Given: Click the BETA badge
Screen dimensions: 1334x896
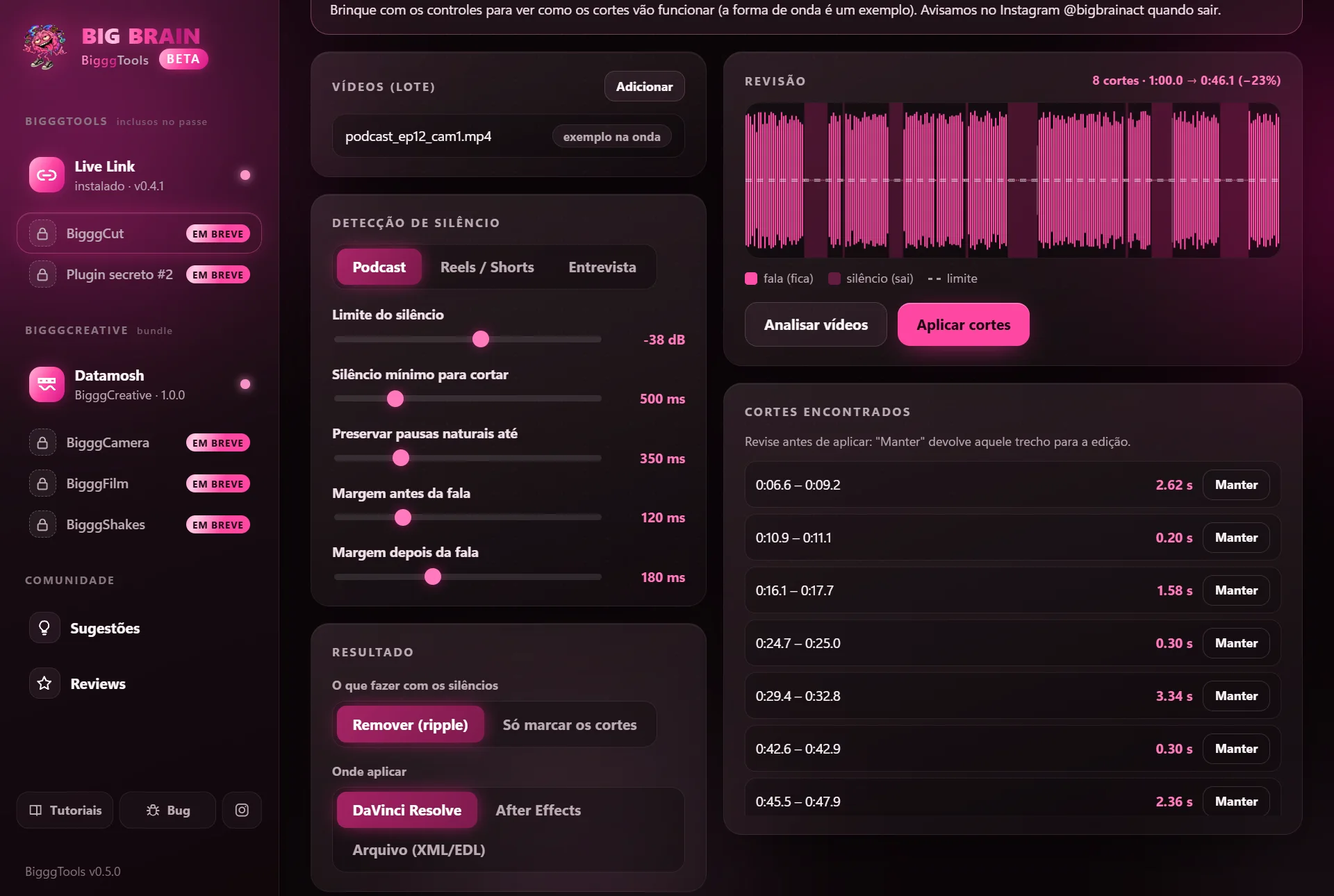Looking at the screenshot, I should click(x=183, y=59).
